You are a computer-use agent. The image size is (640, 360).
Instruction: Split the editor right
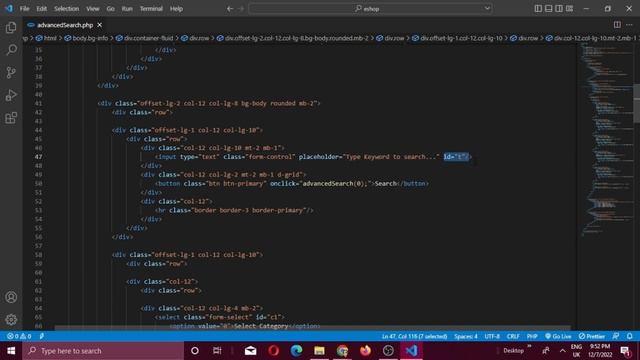(x=617, y=25)
